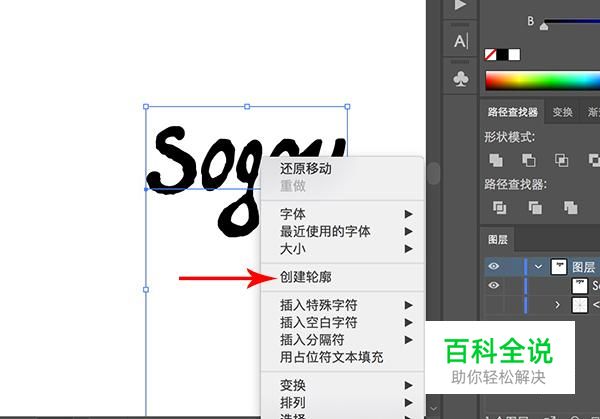The image size is (600, 419).
Task: Open the 插入特殊字符 submenu
Action: pyautogui.click(x=342, y=305)
